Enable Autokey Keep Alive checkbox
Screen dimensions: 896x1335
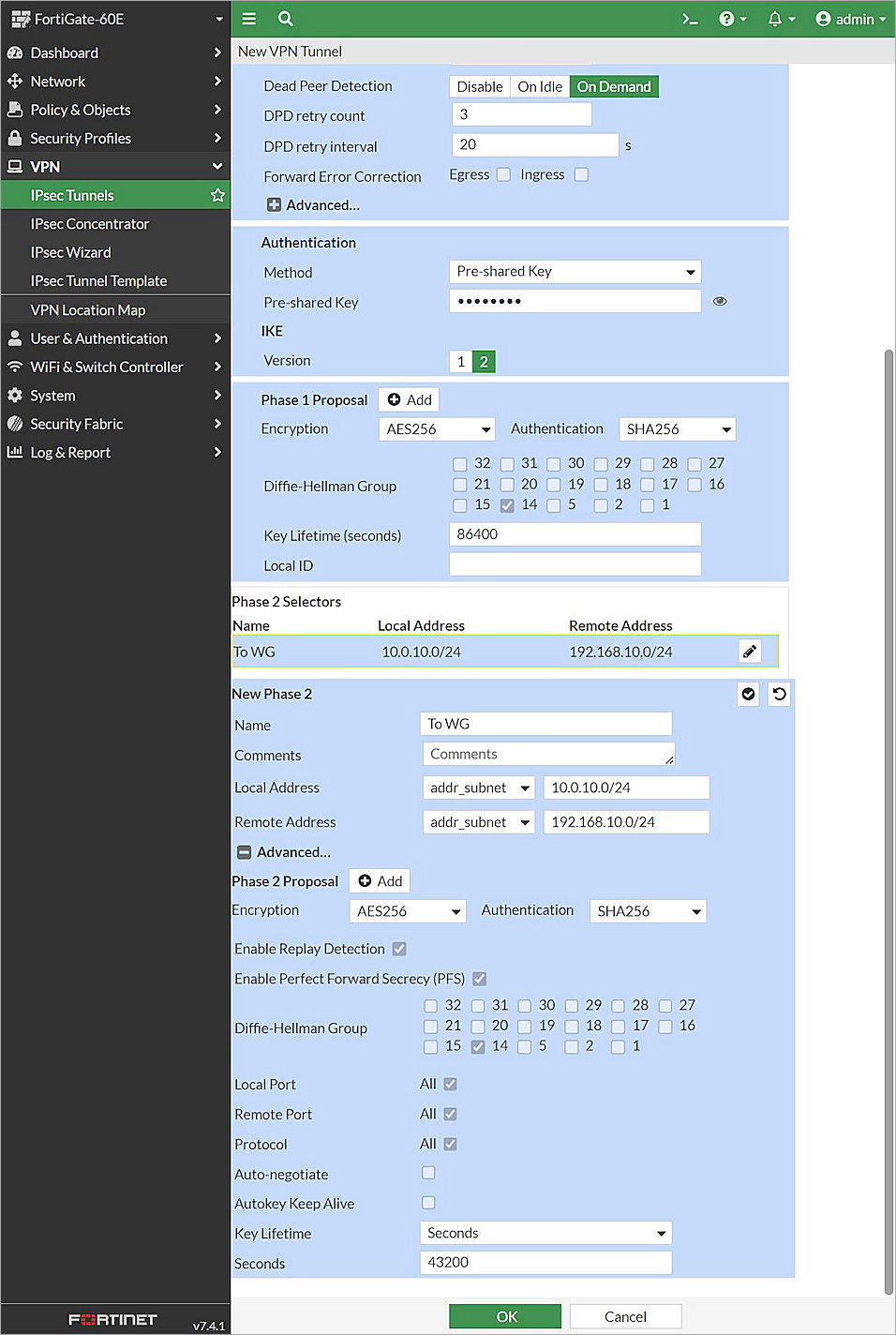tap(428, 1203)
